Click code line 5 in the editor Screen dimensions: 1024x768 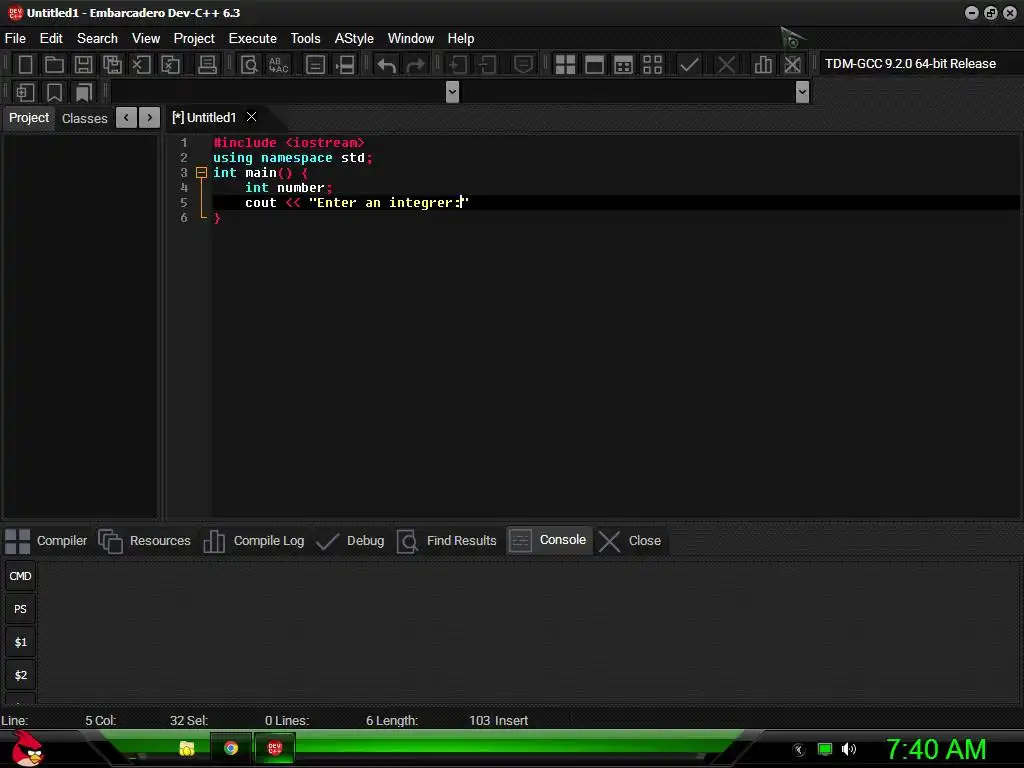616,203
